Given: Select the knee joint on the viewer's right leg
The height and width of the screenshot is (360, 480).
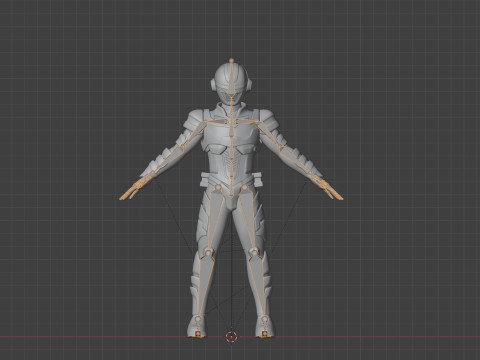Looking at the screenshot, I should (x=254, y=252).
